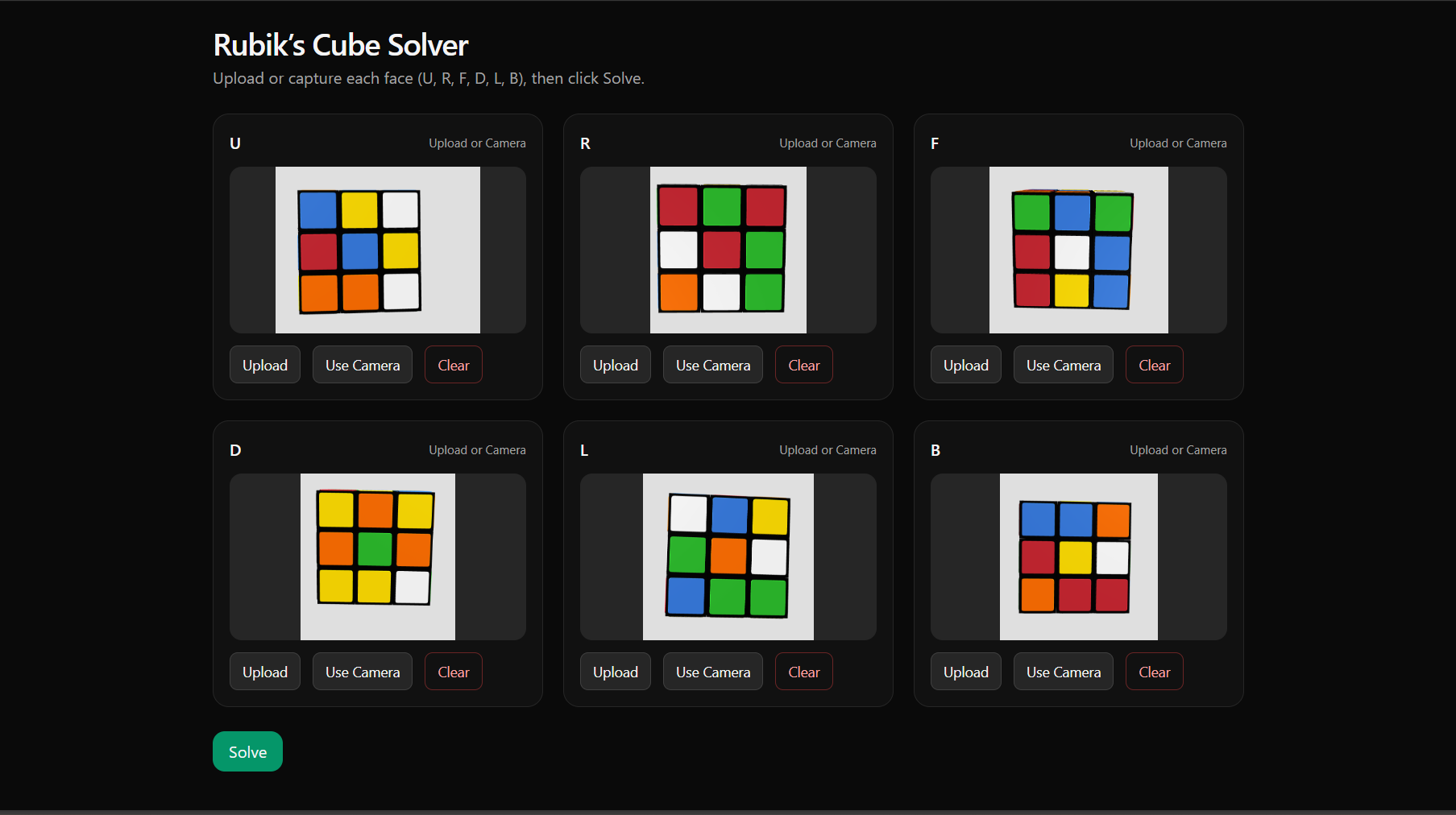This screenshot has height=815, width=1456.
Task: Use Camera for the D face
Action: click(362, 672)
